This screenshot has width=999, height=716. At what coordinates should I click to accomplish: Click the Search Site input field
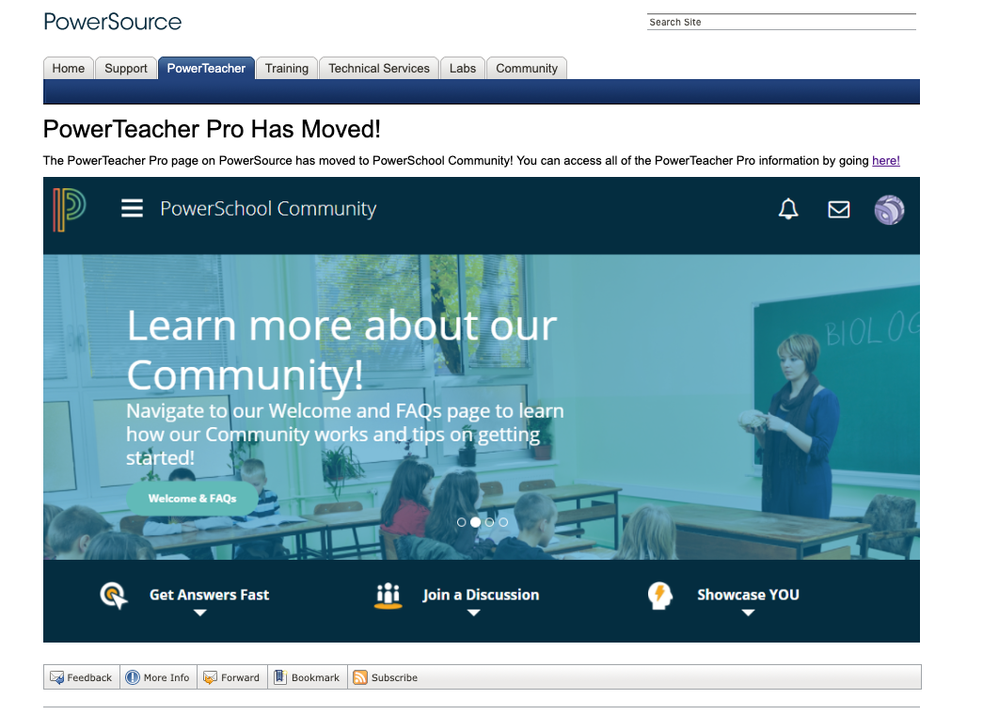780,22
